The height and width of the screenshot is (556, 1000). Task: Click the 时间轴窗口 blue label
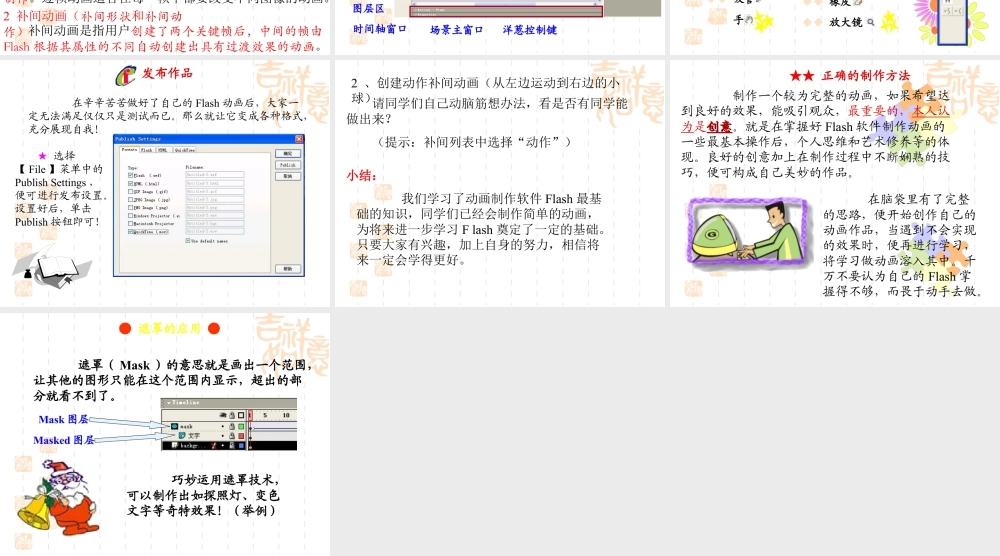[x=379, y=29]
